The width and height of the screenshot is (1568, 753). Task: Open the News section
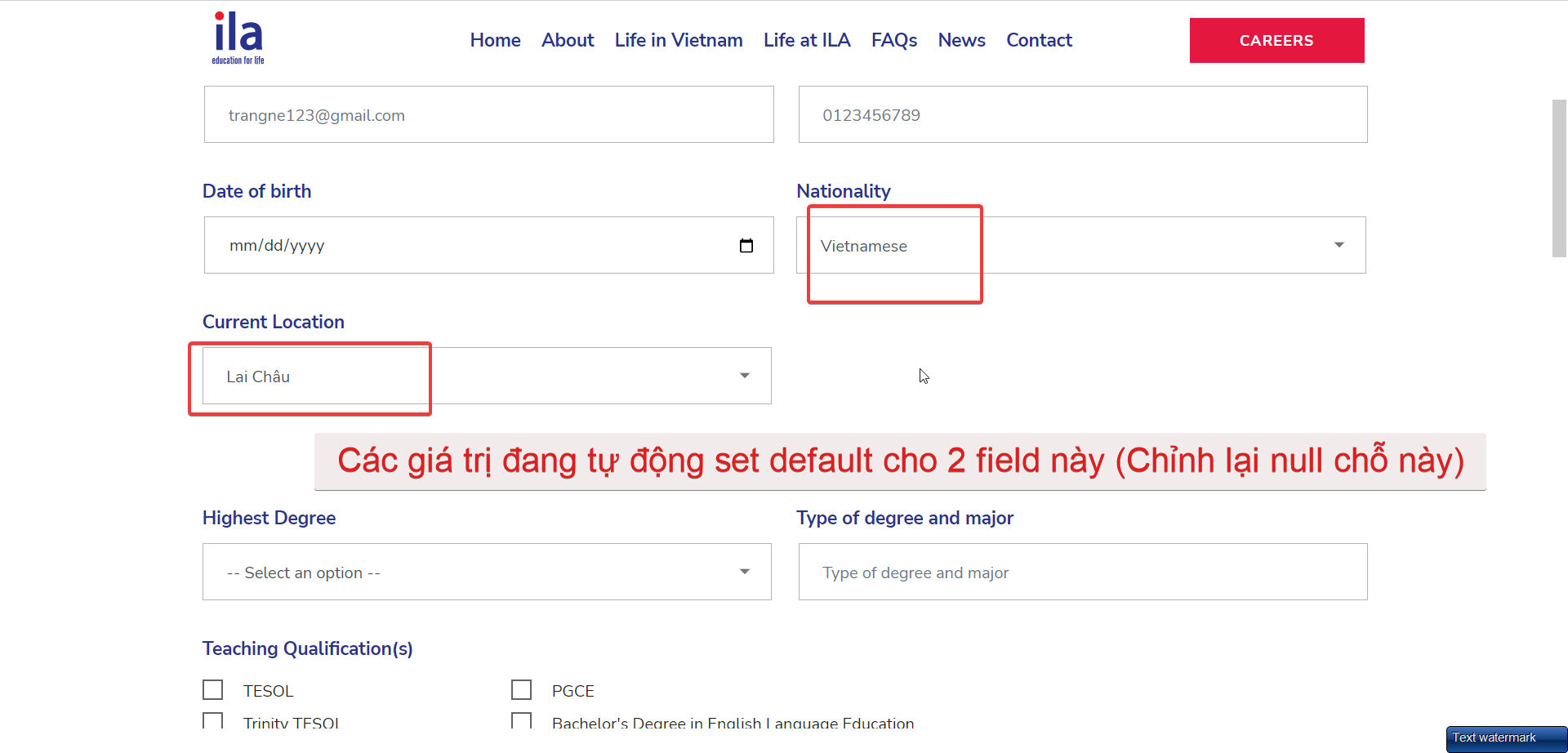pos(961,40)
